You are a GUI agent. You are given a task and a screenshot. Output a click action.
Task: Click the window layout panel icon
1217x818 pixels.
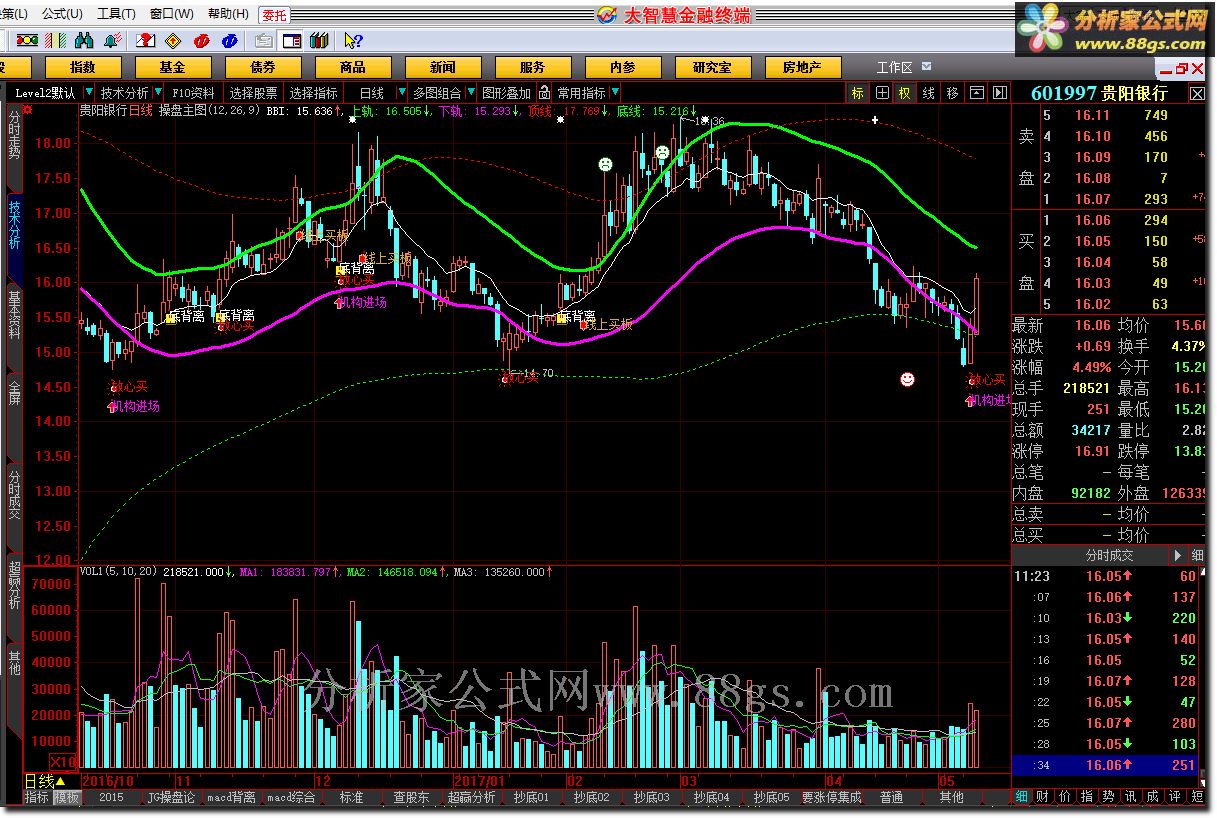[291, 40]
